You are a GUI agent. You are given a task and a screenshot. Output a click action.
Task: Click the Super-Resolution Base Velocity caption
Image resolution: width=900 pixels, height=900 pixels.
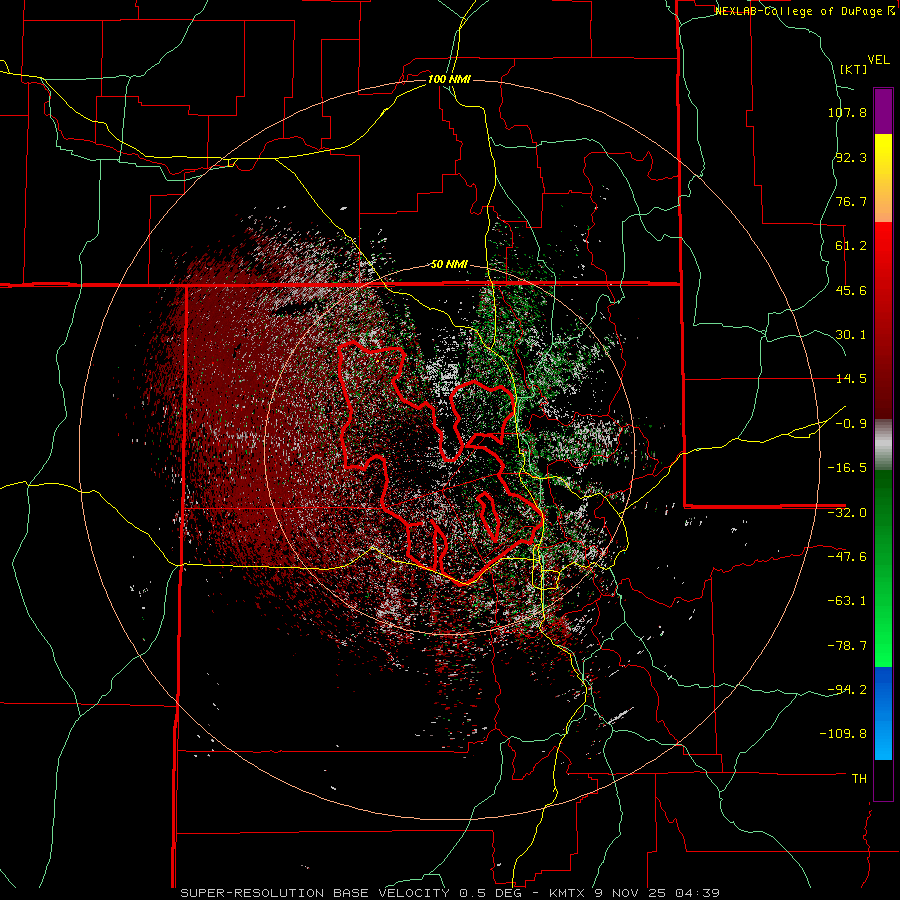(450, 893)
